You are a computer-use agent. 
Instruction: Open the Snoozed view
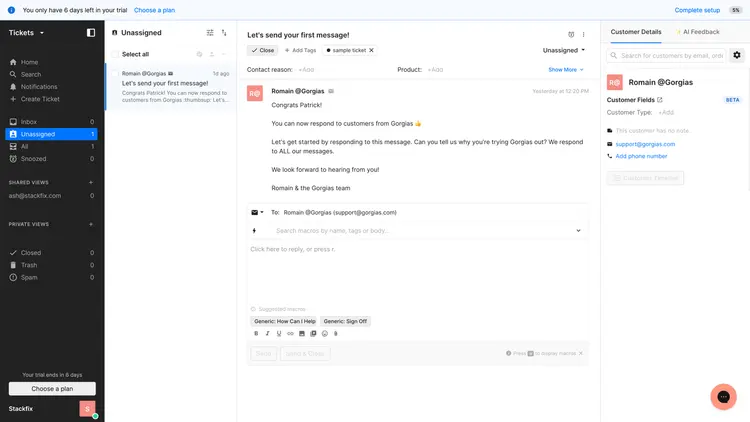[51, 159]
